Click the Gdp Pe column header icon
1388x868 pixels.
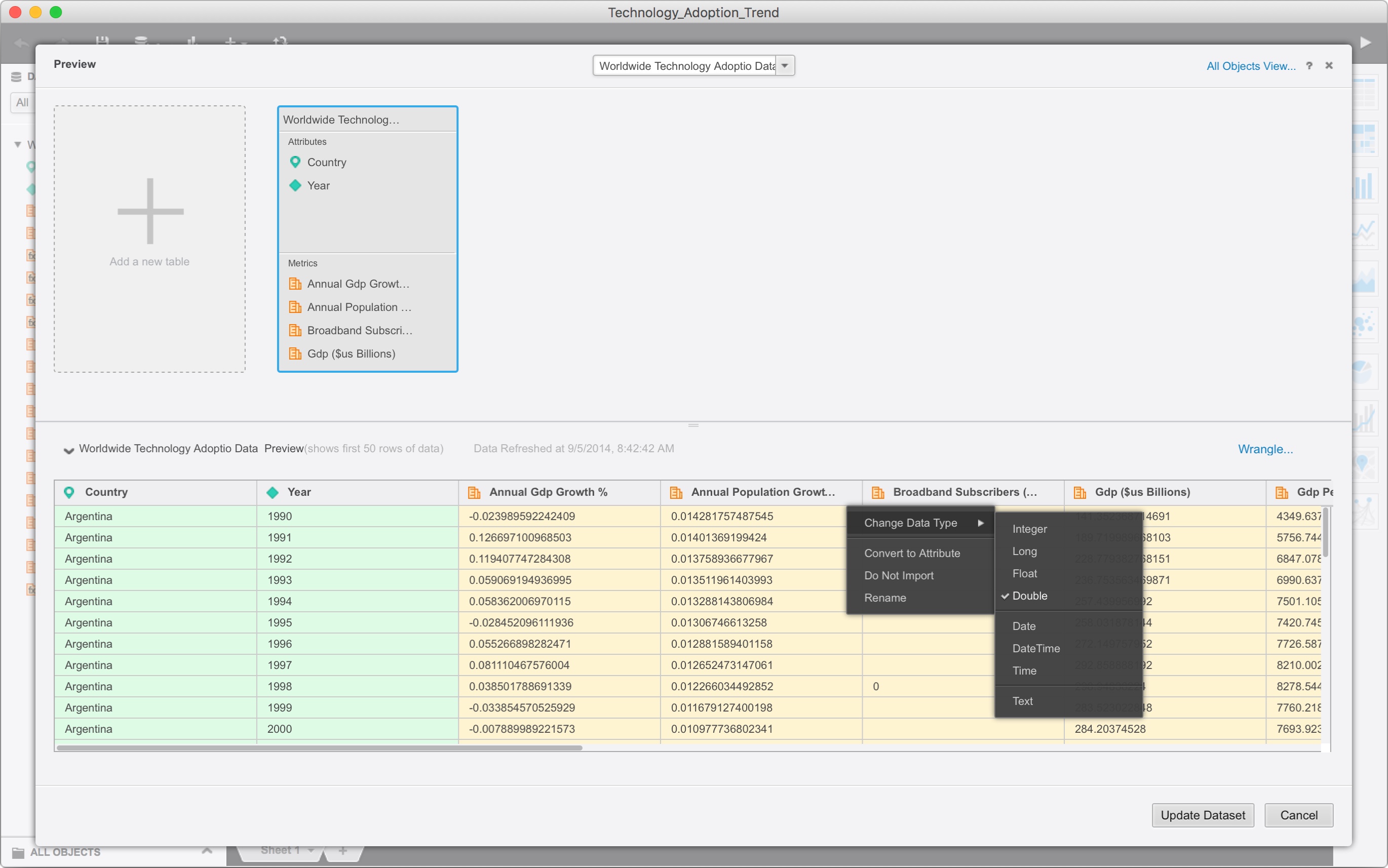[1282, 492]
